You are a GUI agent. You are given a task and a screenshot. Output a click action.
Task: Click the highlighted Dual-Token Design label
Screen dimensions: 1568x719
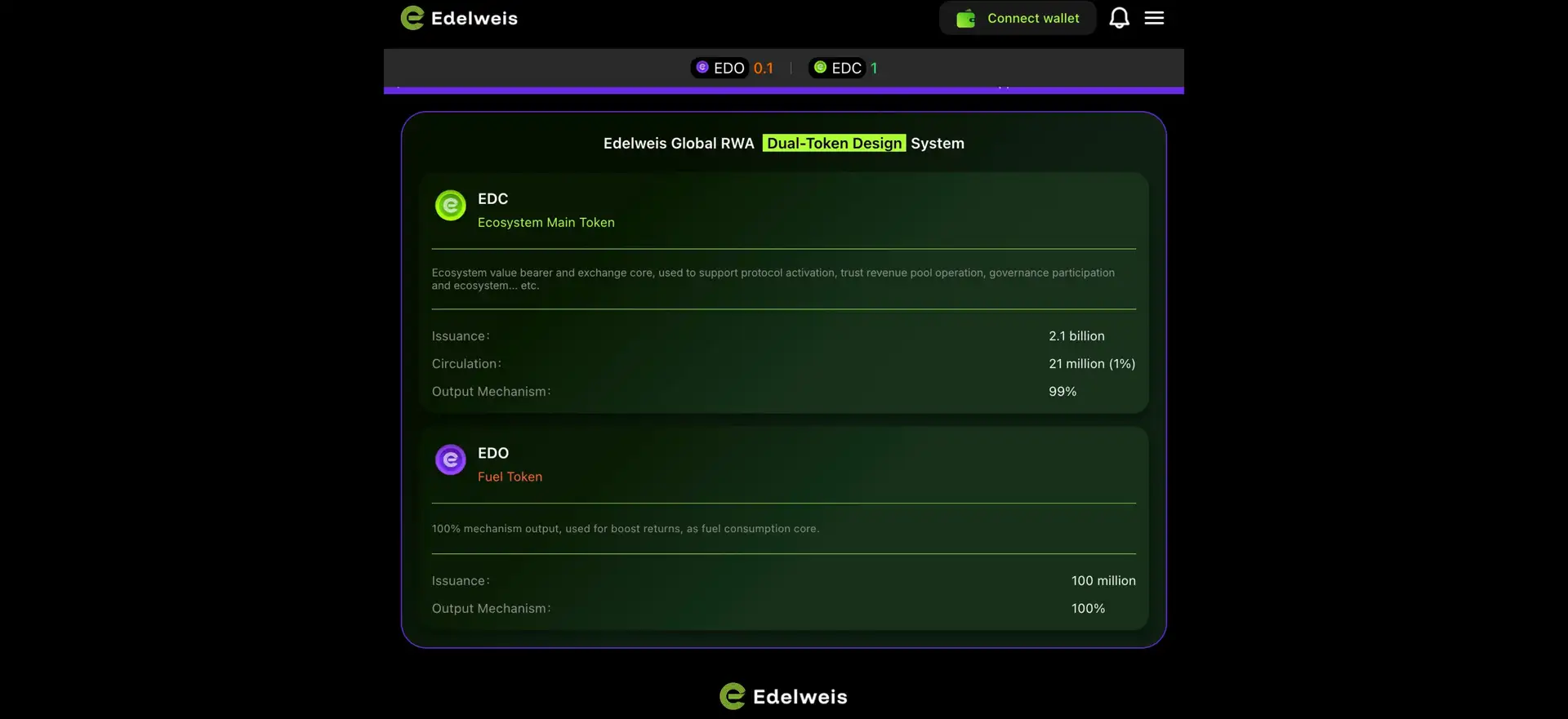point(834,144)
